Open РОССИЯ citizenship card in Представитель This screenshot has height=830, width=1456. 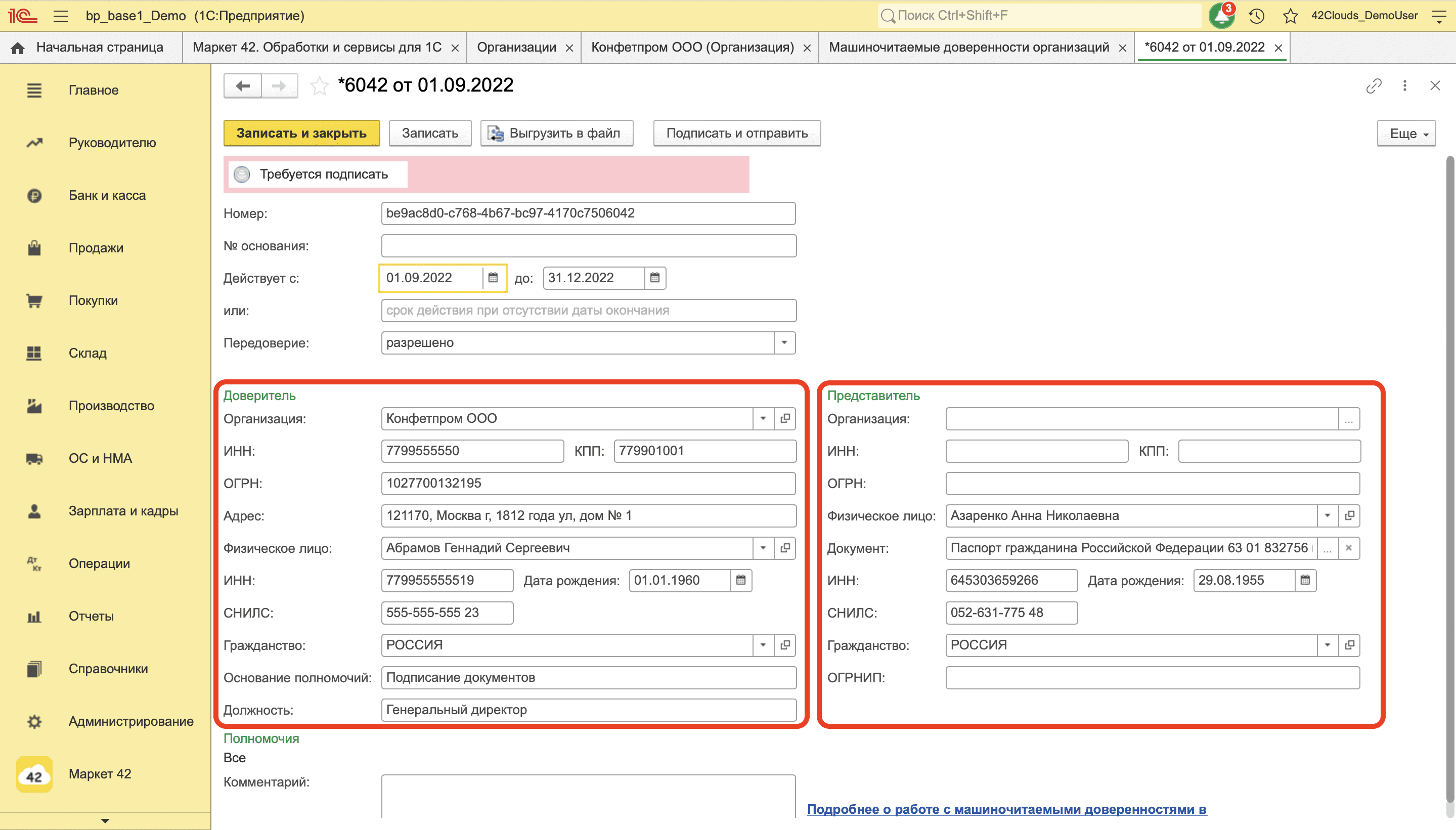click(x=1349, y=645)
